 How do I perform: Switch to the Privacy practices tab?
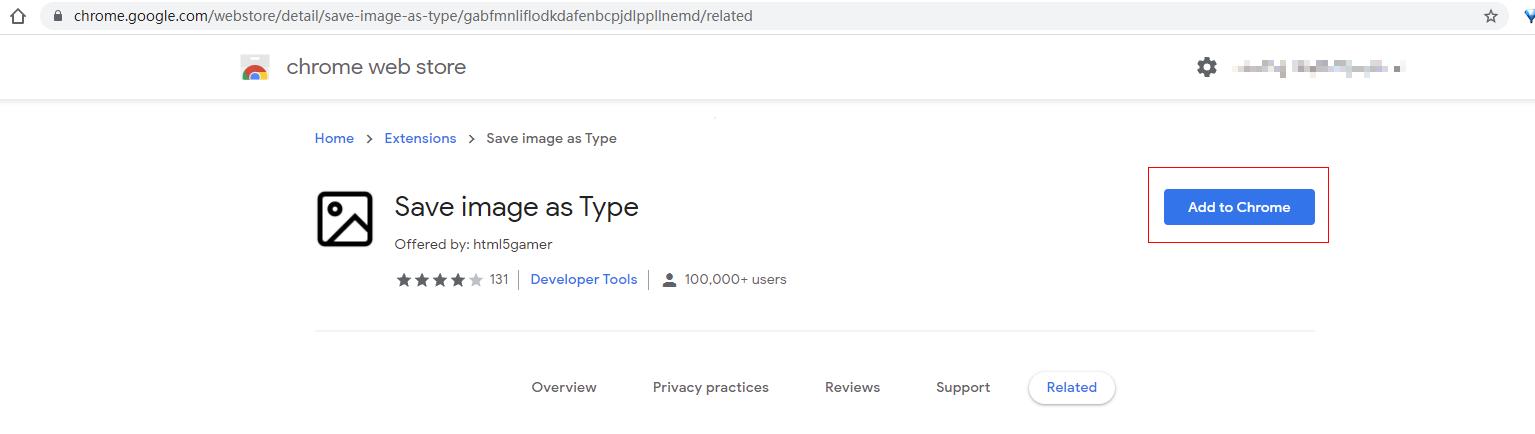710,387
